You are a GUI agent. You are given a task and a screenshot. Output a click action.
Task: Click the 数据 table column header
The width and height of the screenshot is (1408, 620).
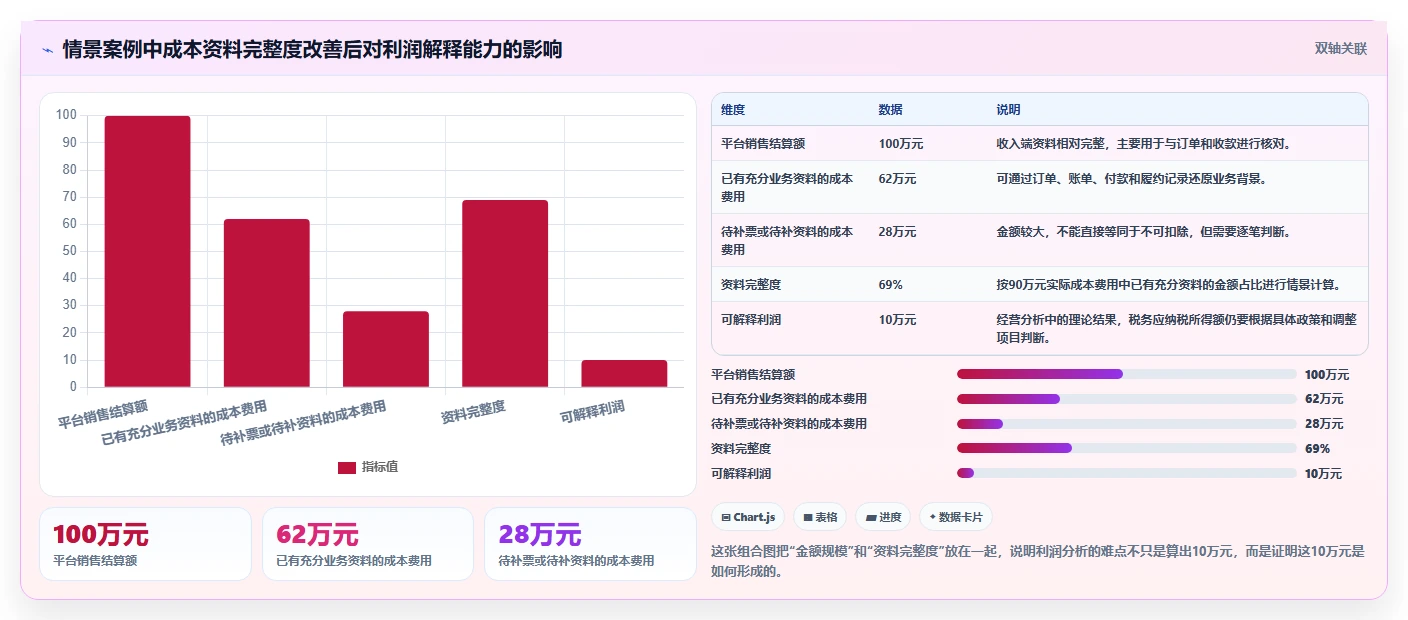pos(891,110)
